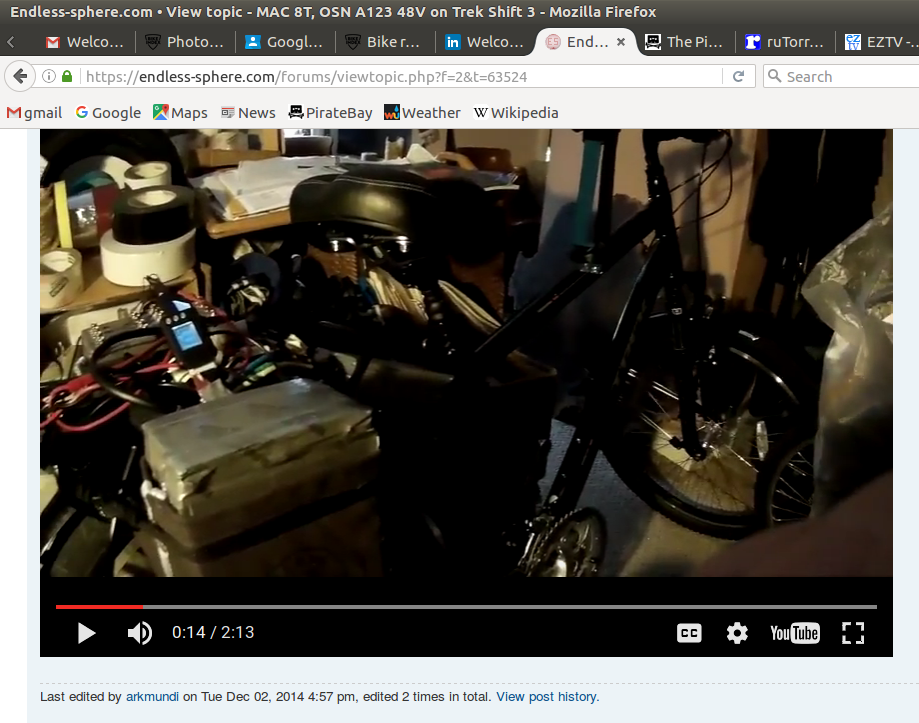Switch to the ruTorrent tab
Screen dimensions: 919x723
pyautogui.click(x=785, y=42)
